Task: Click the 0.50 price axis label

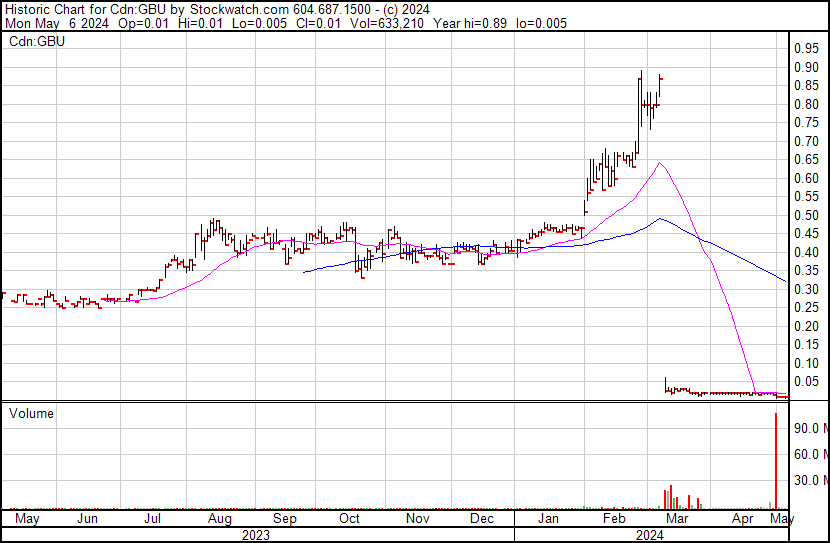Action: (x=806, y=215)
